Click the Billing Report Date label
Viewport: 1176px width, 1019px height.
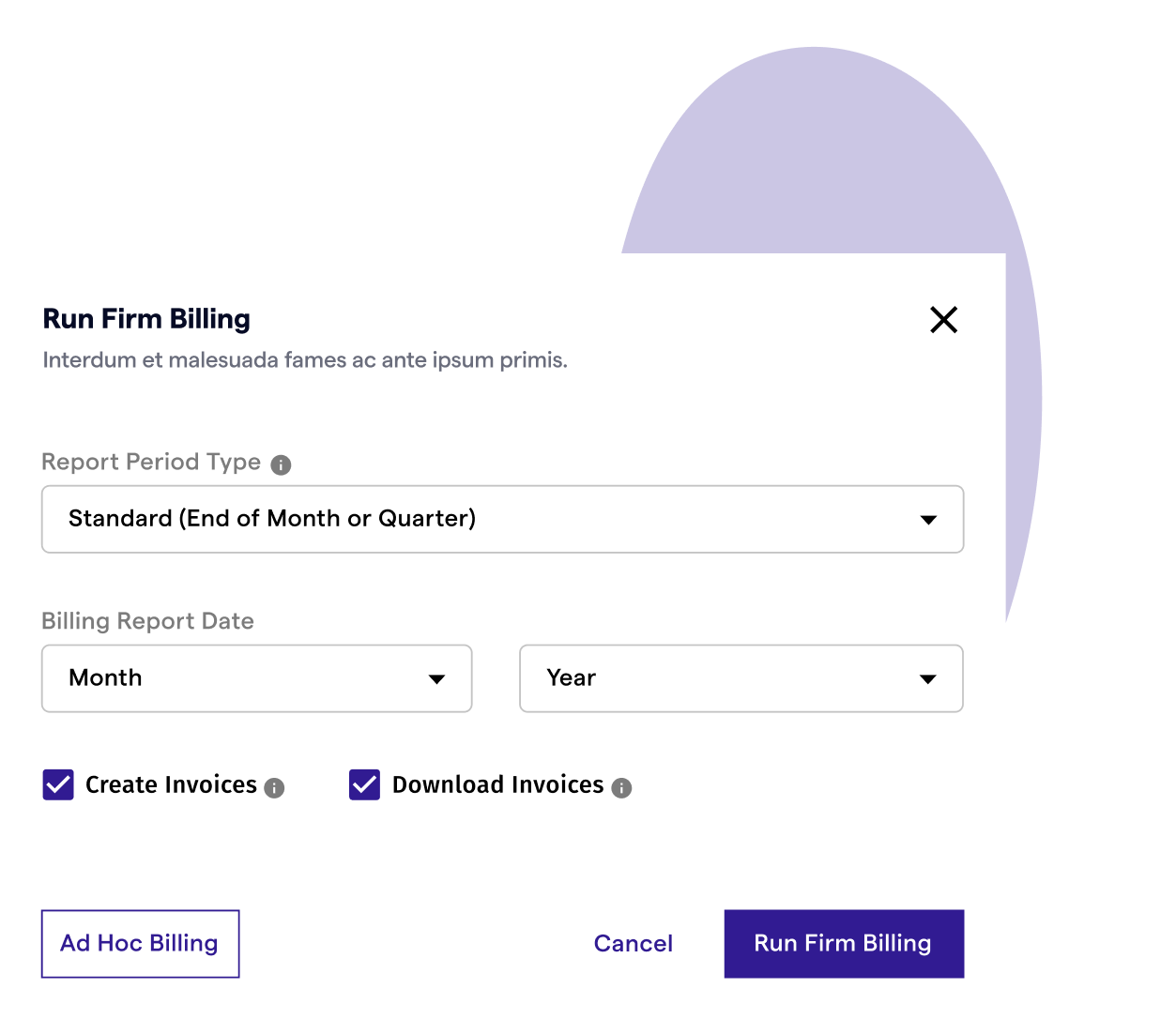[147, 621]
